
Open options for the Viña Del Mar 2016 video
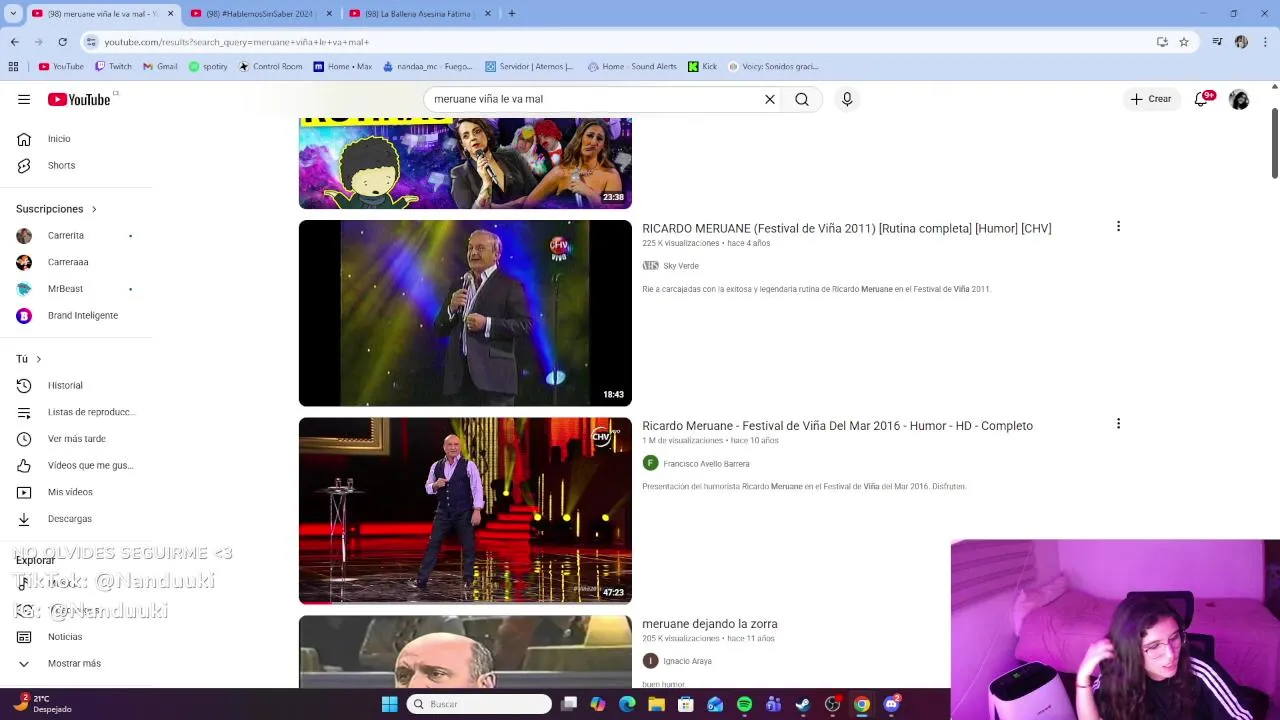pos(1118,424)
